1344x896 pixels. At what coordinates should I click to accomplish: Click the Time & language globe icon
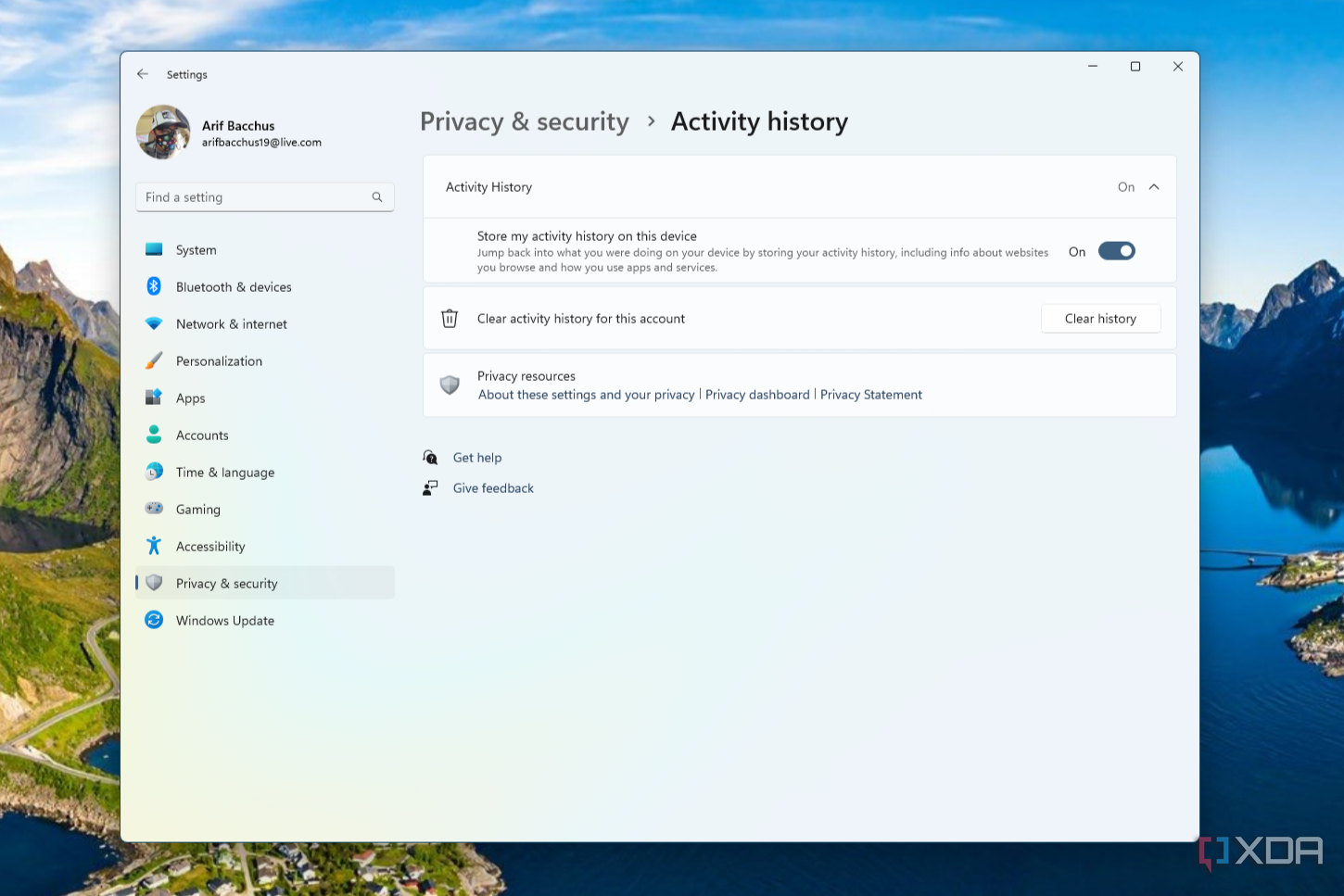tap(154, 472)
